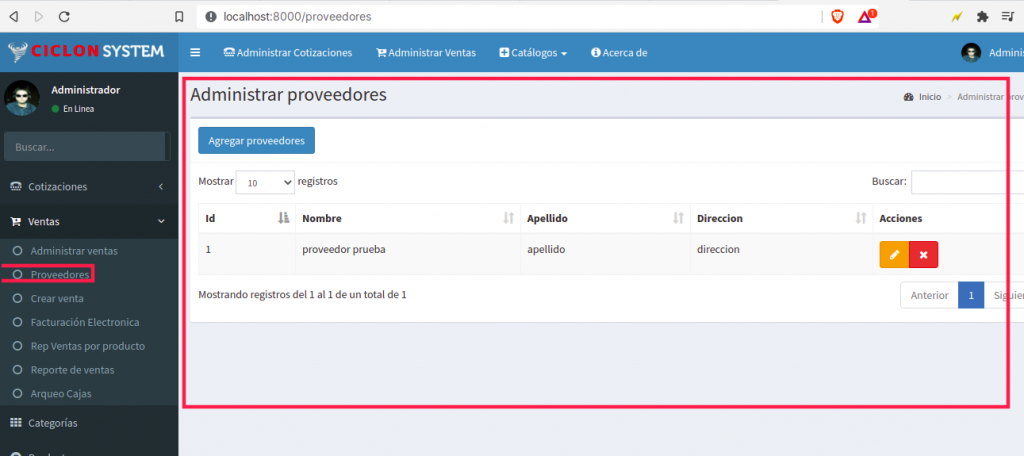Open Administrar Ventas in top menu
Screen dimensions: 1024x456
(x=426, y=52)
